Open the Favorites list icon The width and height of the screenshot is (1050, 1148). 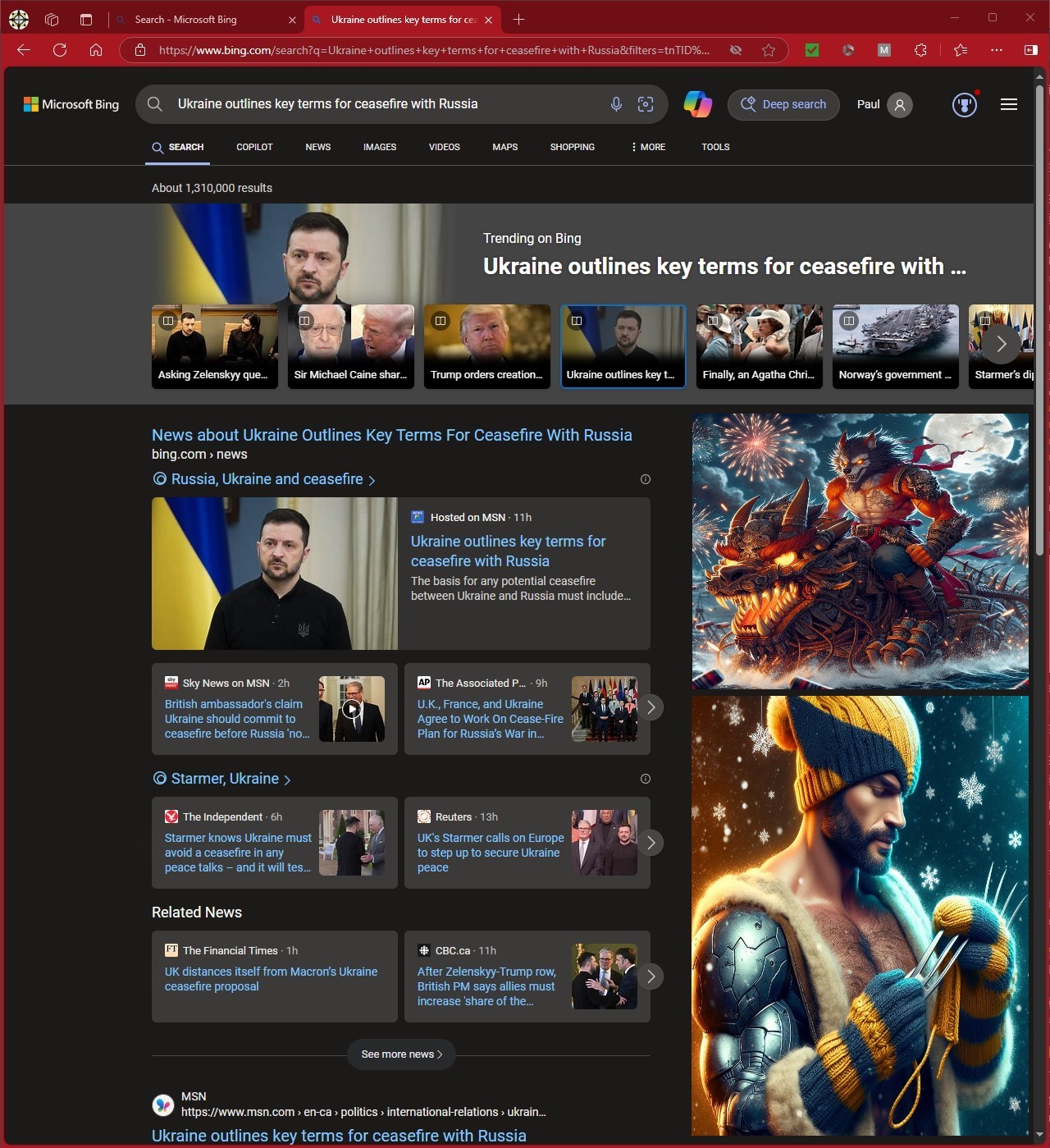pos(961,50)
